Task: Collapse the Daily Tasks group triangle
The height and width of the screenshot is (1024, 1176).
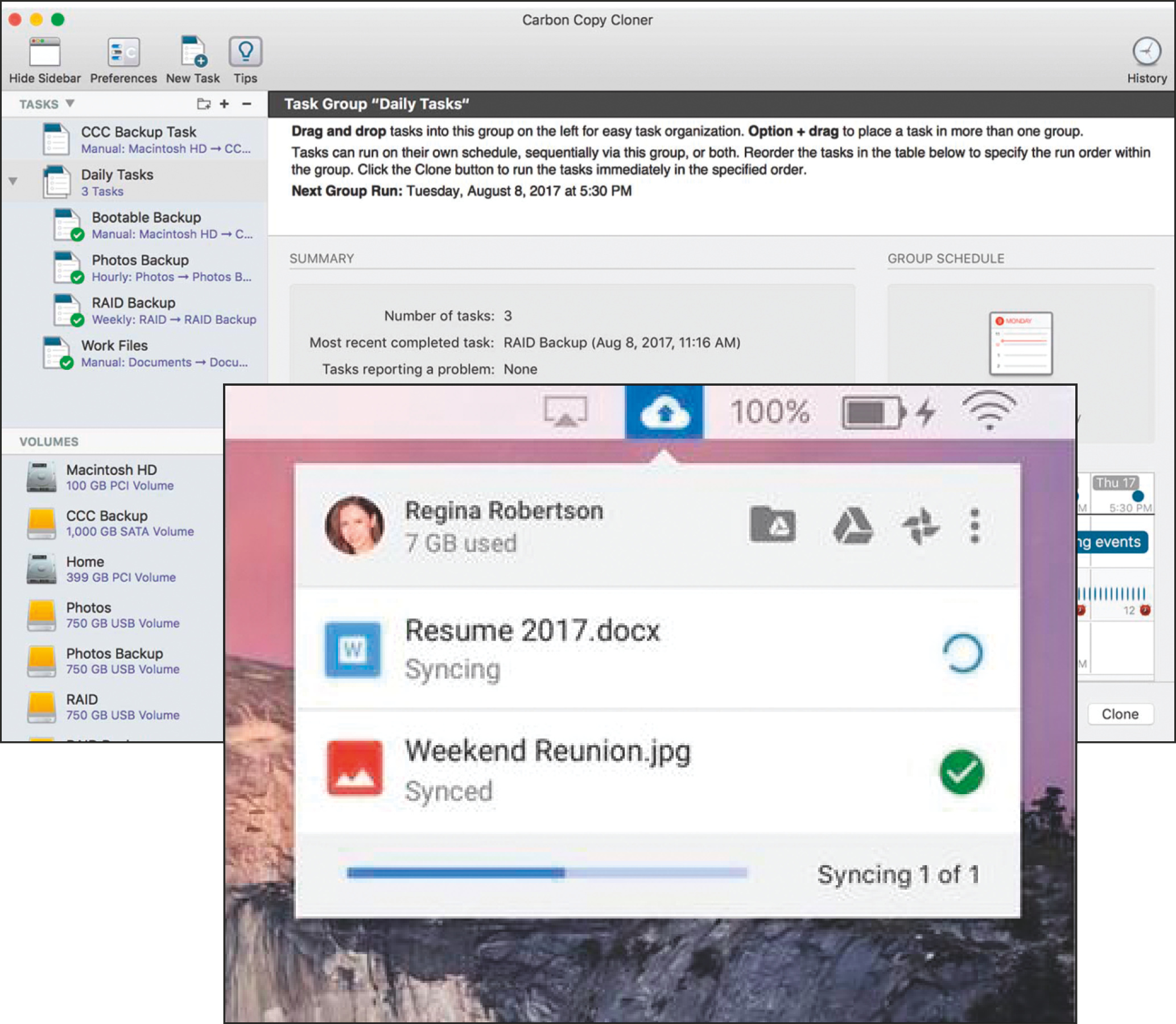Action: click(x=13, y=181)
